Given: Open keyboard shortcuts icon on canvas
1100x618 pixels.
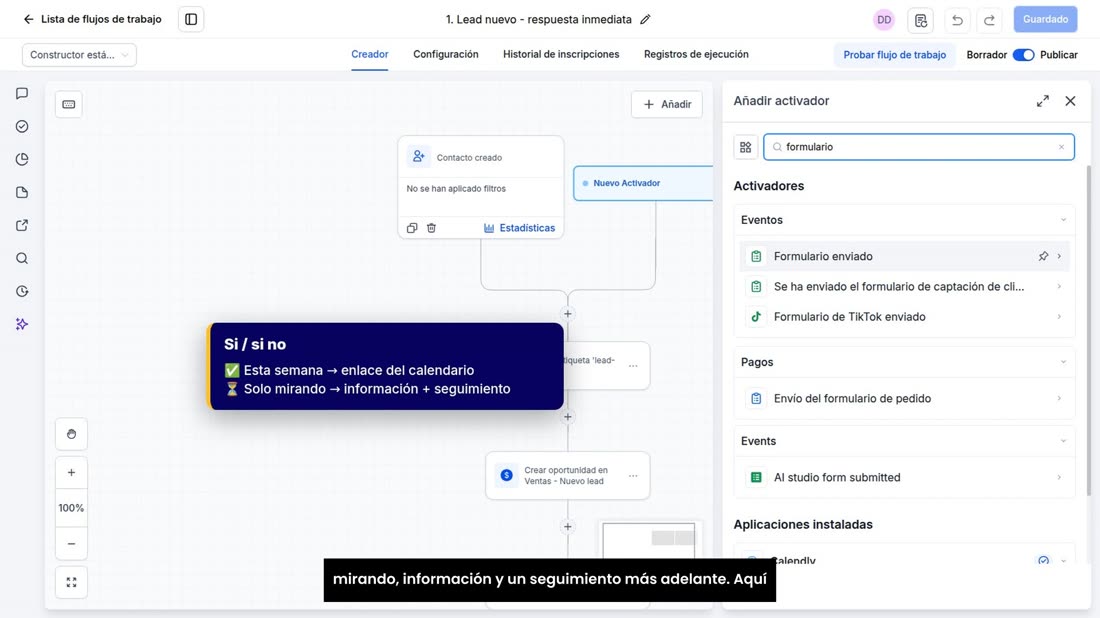Looking at the screenshot, I should point(69,105).
